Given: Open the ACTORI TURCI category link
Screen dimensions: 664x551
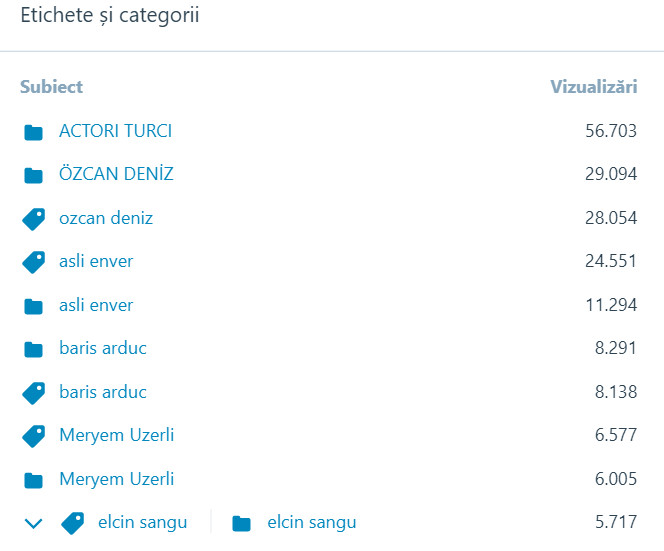Looking at the screenshot, I should tap(115, 131).
